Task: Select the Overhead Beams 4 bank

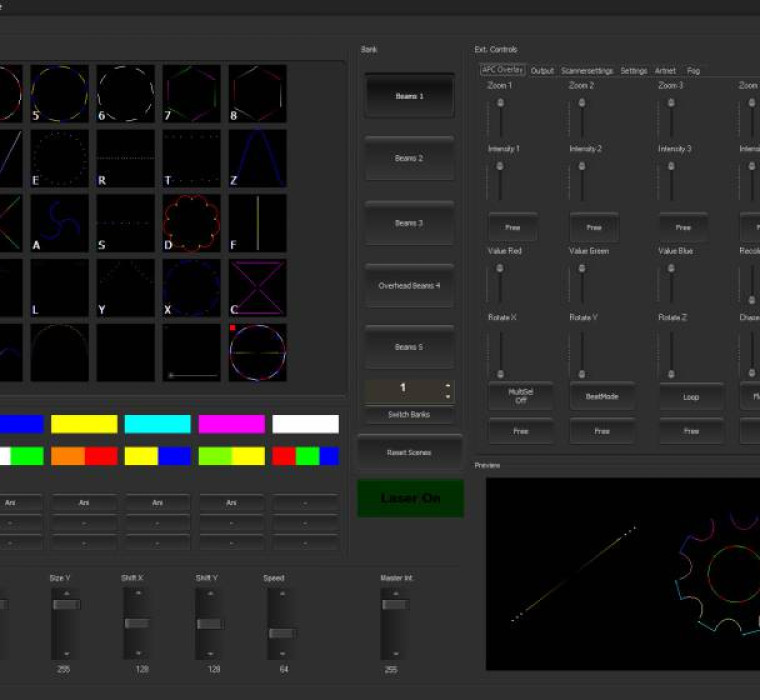Action: click(x=409, y=286)
